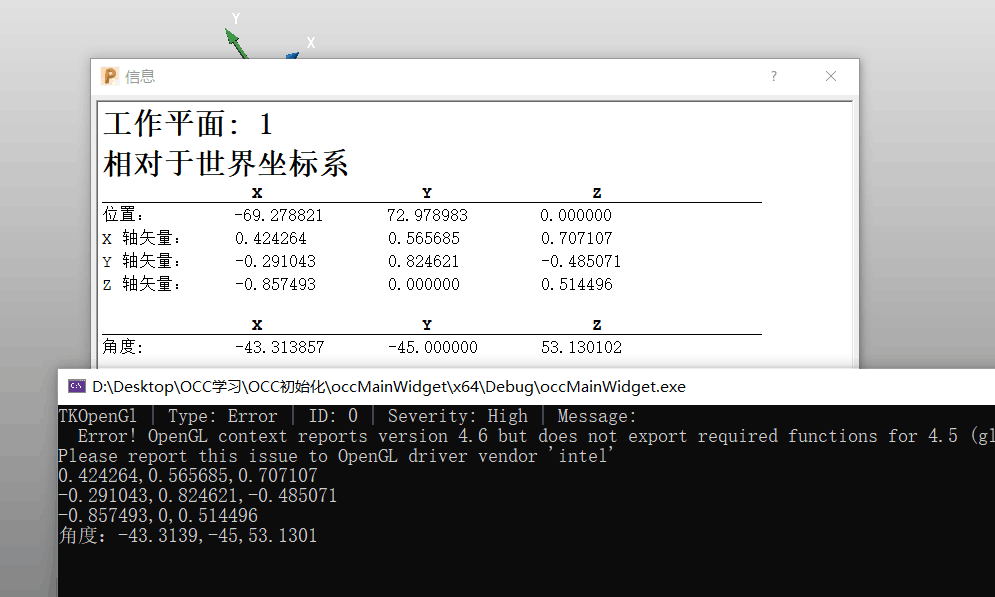Click the X axis label near the blue arrow
The height and width of the screenshot is (597, 995).
tap(311, 42)
